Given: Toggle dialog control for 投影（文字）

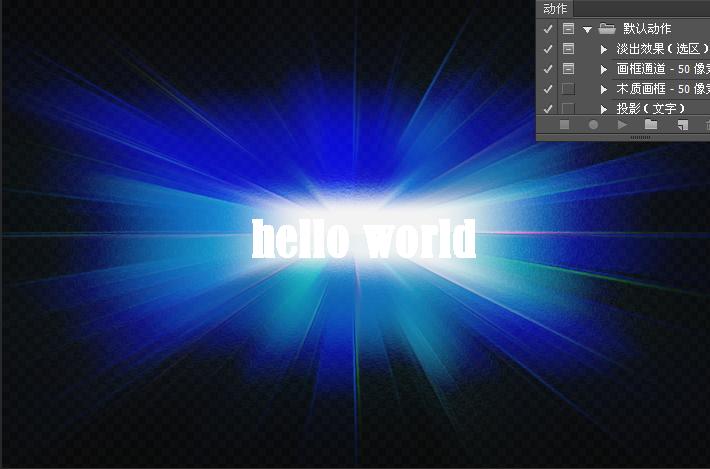Looking at the screenshot, I should pos(568,109).
